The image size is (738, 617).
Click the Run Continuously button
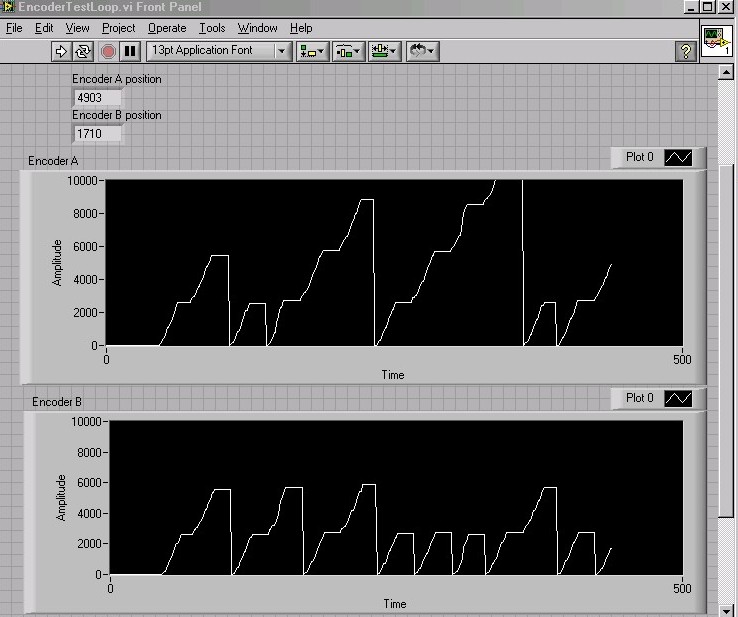[x=83, y=51]
